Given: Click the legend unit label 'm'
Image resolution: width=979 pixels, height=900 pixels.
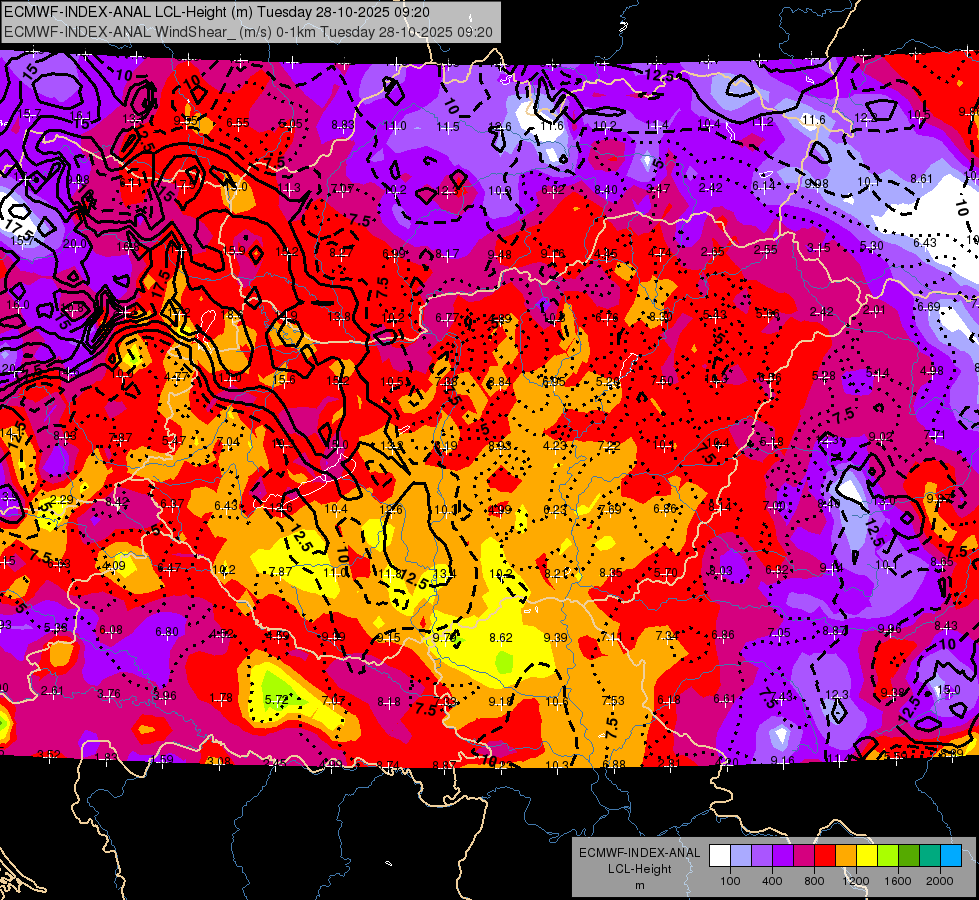Looking at the screenshot, I should tap(639, 886).
